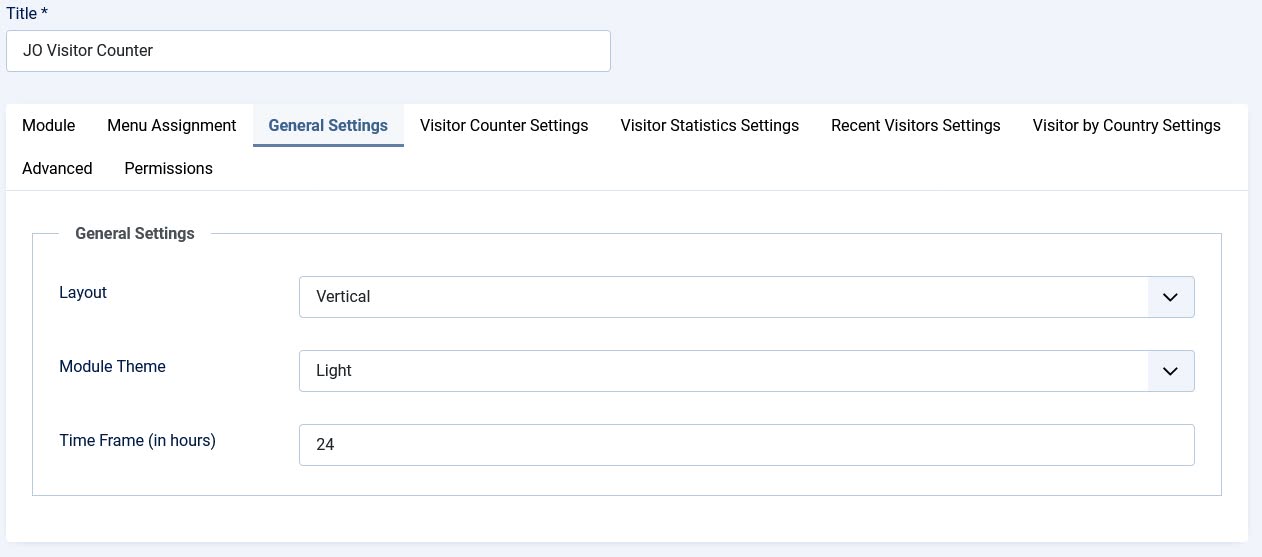Image resolution: width=1262 pixels, height=557 pixels.
Task: Click the Time Frame (in hours) label
Action: [137, 441]
